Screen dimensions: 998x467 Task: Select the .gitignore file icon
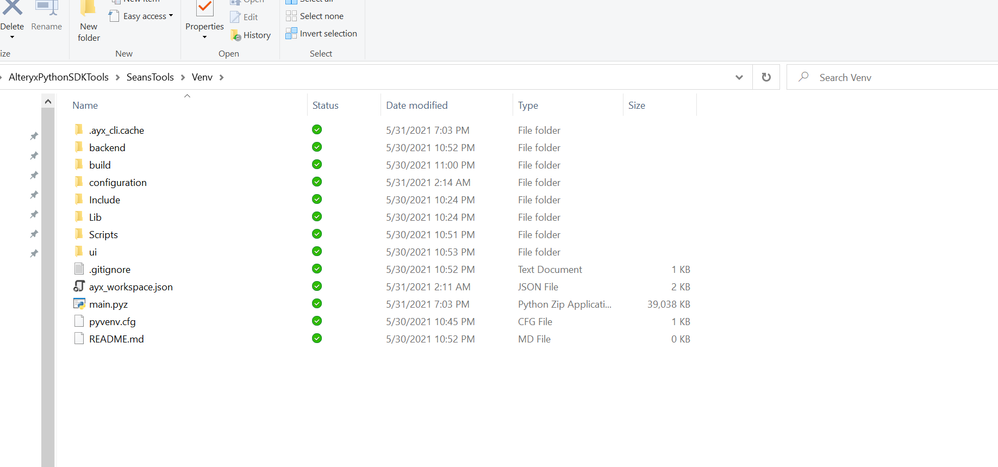point(79,269)
